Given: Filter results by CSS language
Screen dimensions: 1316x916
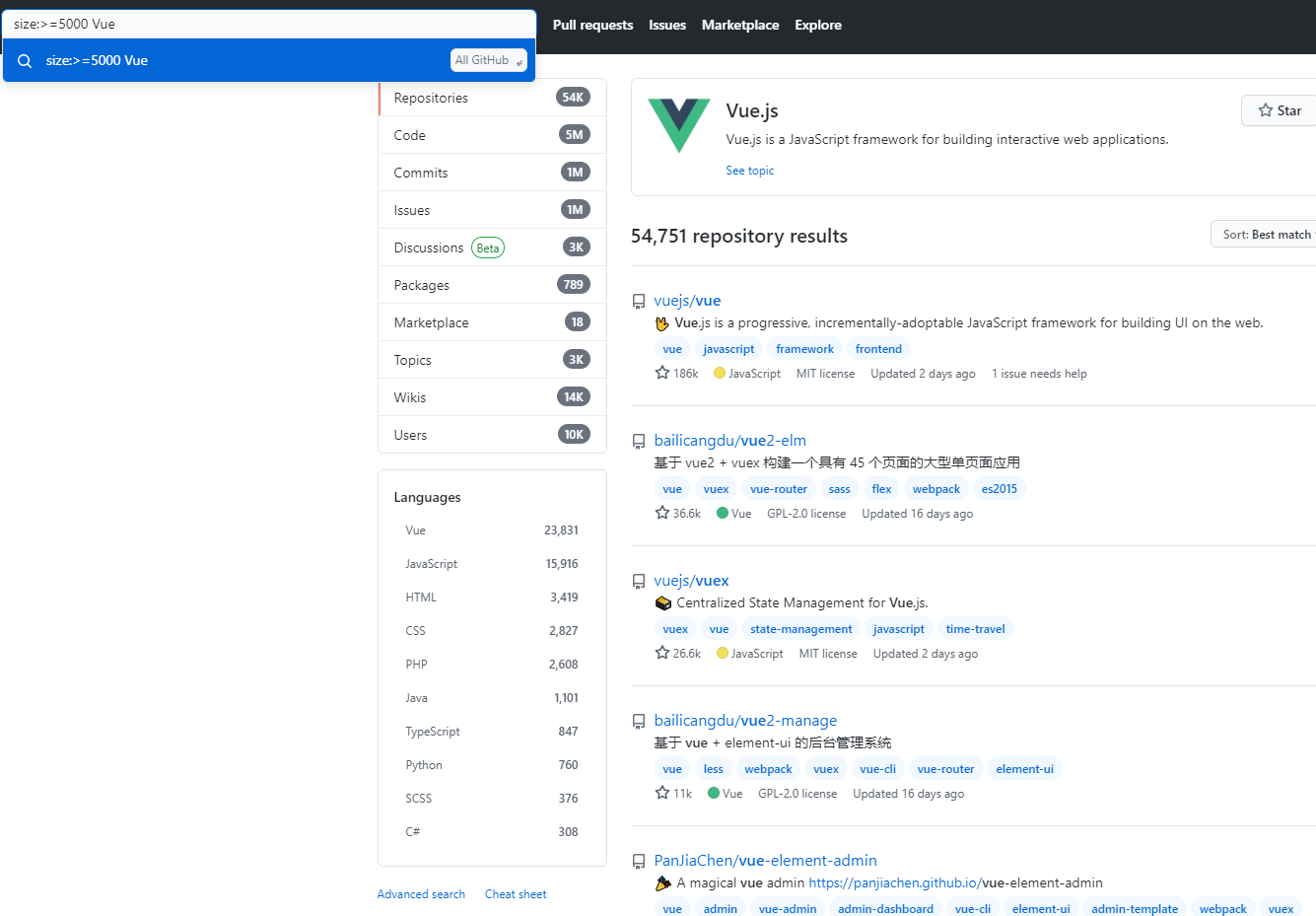Looking at the screenshot, I should [x=492, y=631].
